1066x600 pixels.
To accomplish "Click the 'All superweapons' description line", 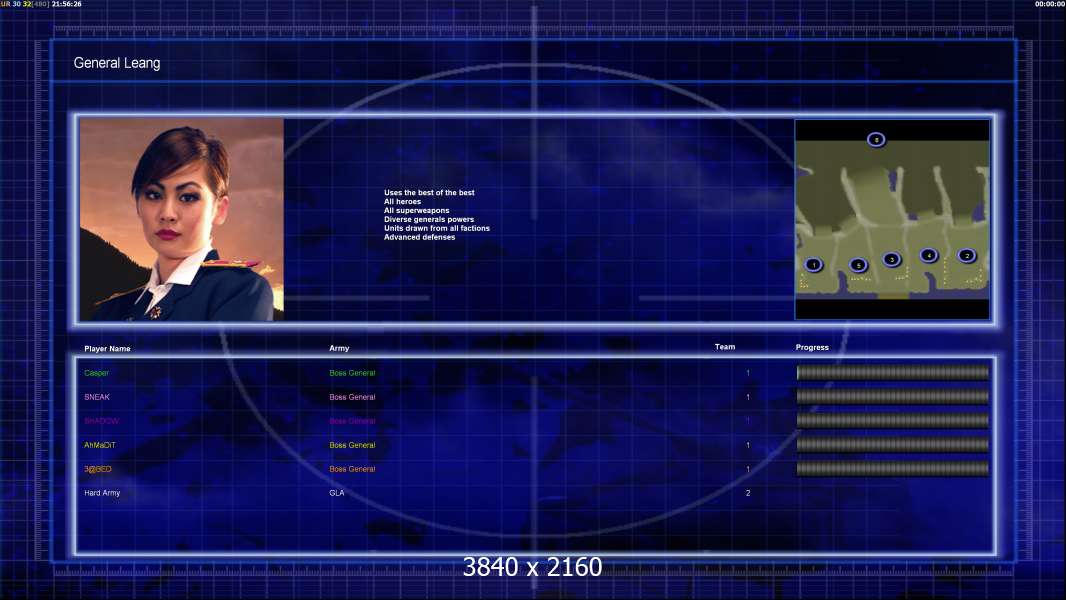I will 417,211.
